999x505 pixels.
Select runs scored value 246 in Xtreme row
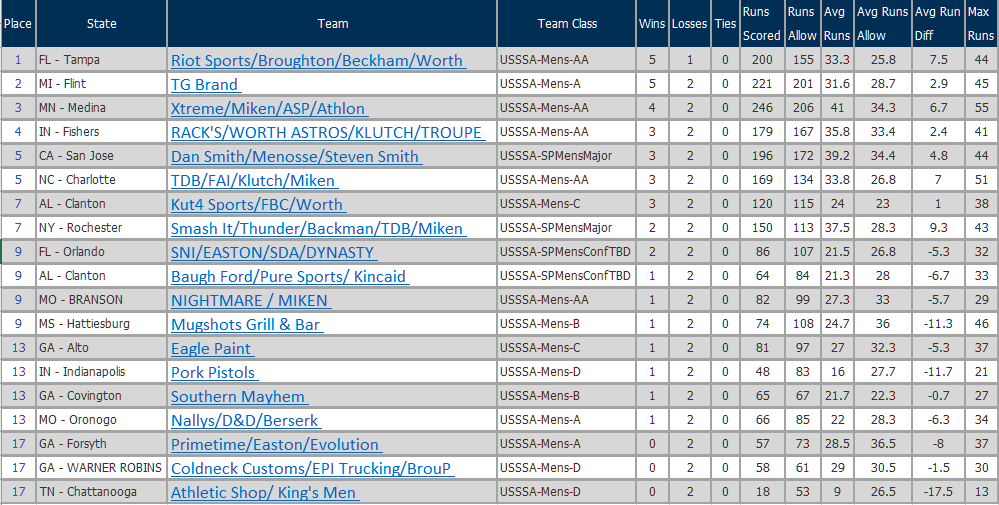click(x=762, y=108)
